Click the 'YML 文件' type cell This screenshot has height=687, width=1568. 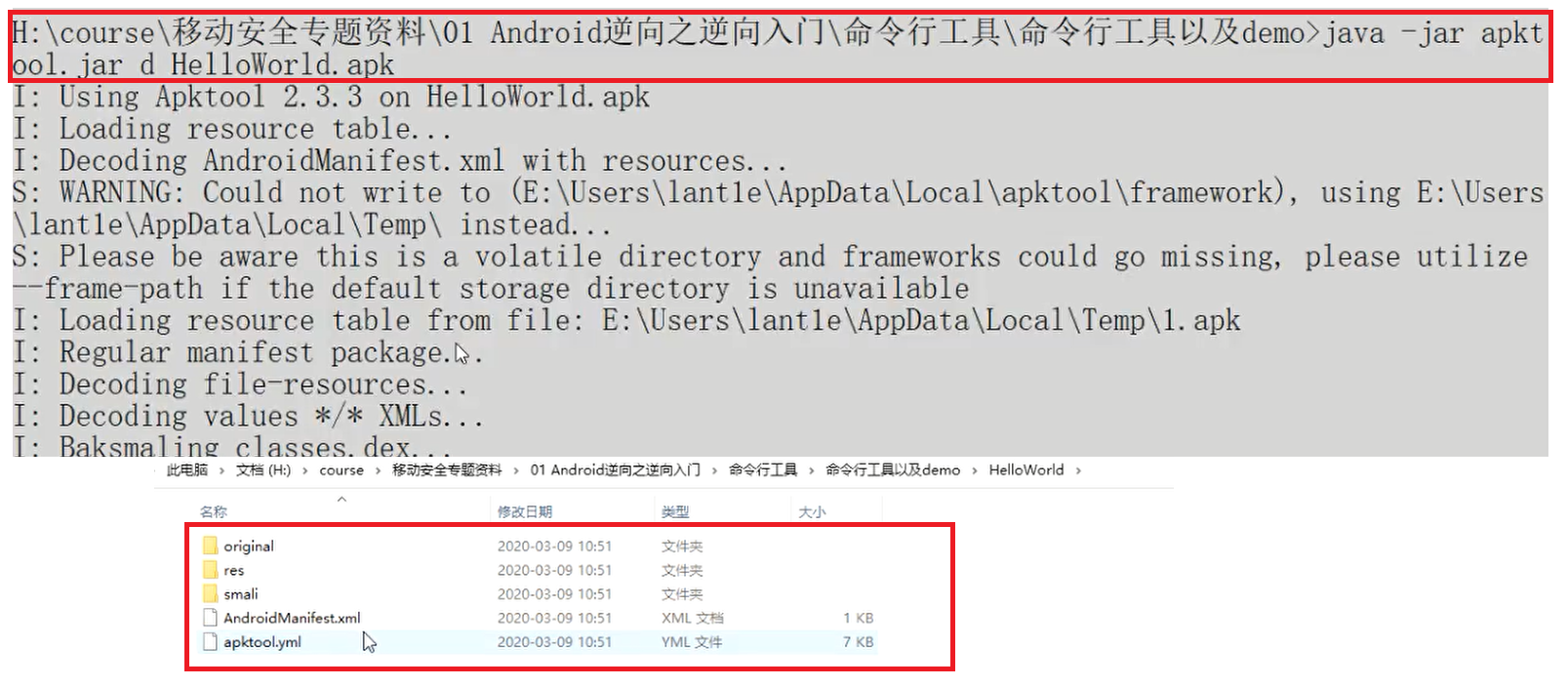[x=692, y=641]
